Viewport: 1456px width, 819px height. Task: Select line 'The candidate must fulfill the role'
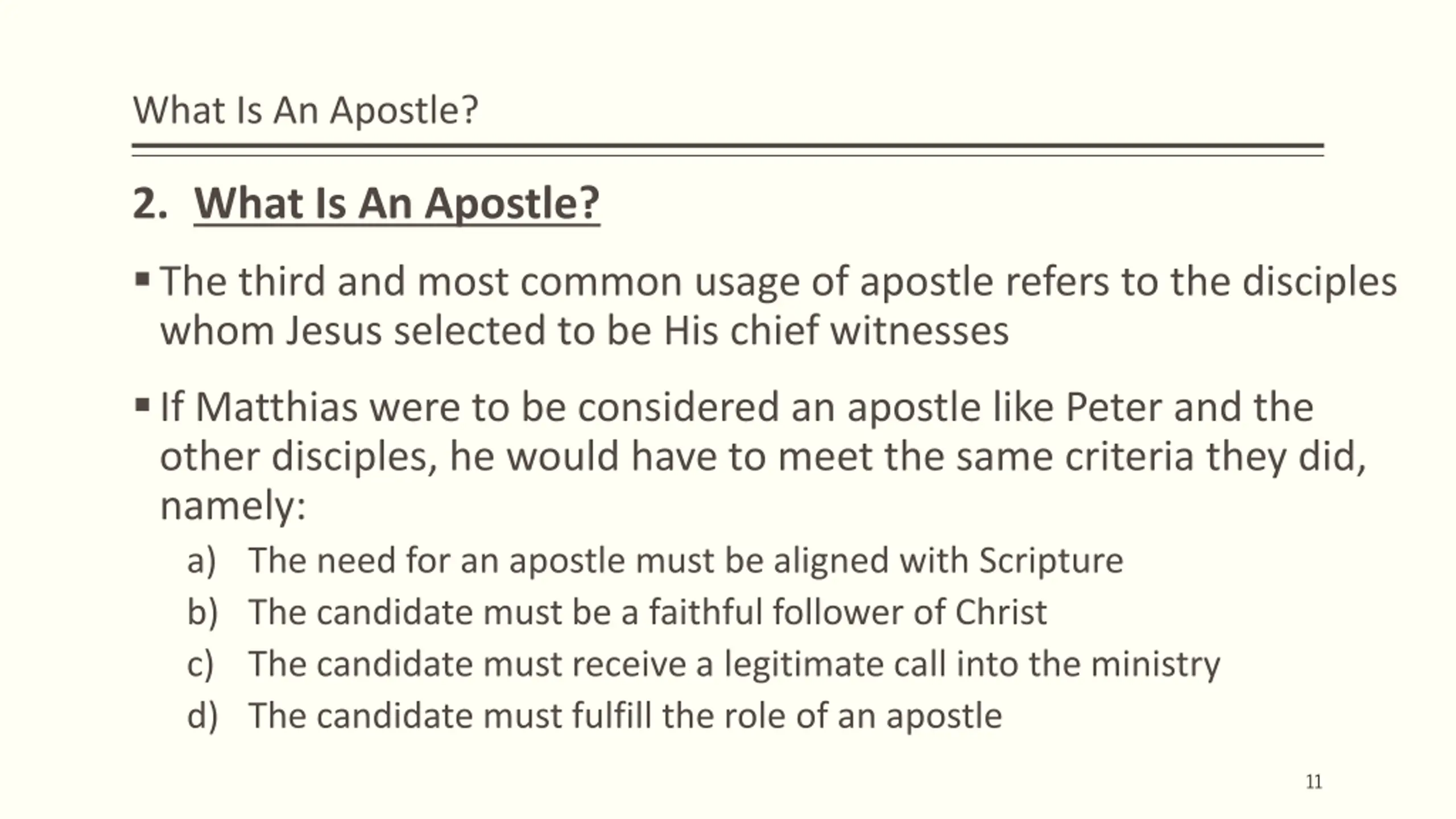625,716
